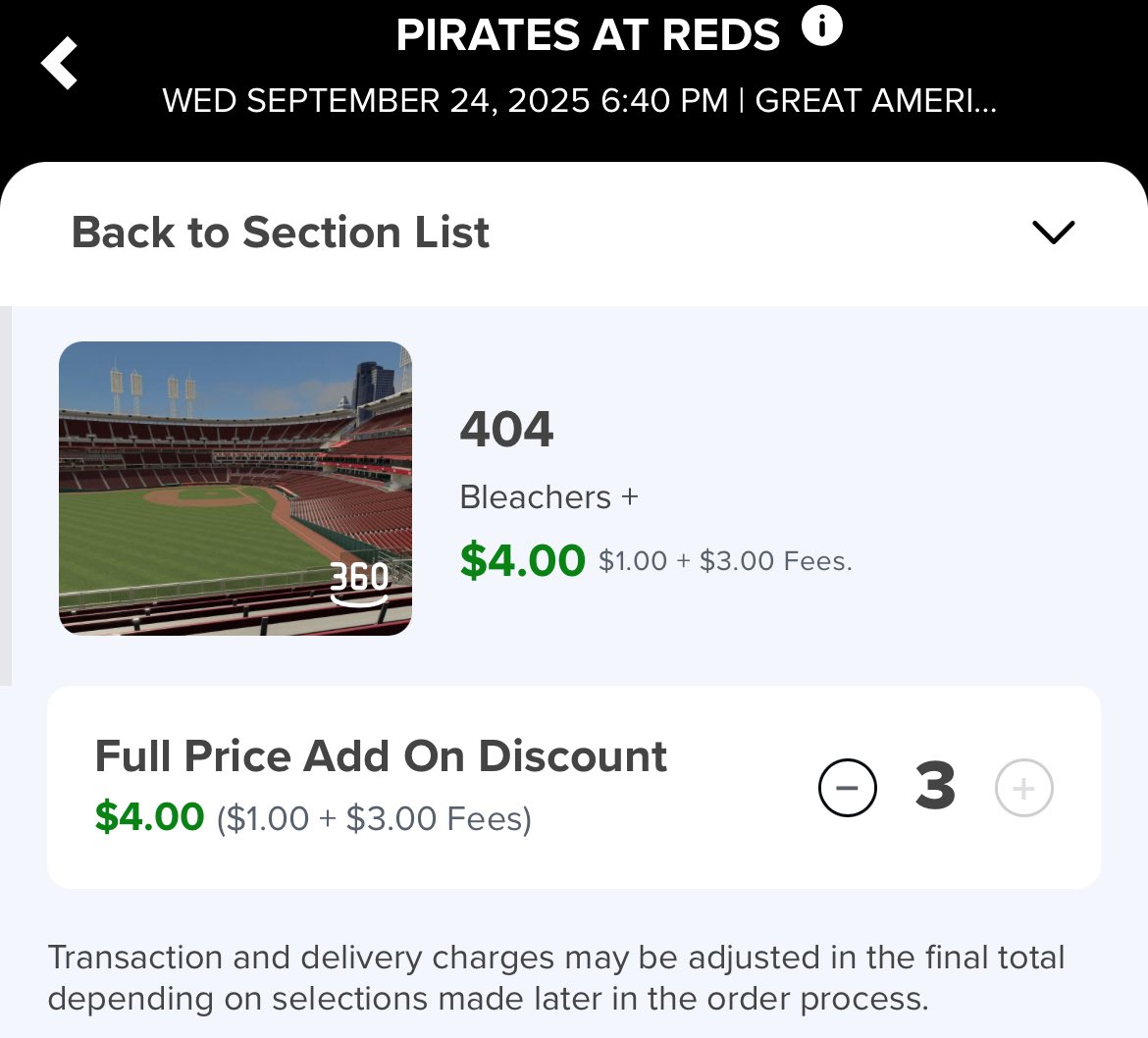Image resolution: width=1148 pixels, height=1038 pixels.
Task: Go back using the white arrow icon
Action: pos(59,63)
